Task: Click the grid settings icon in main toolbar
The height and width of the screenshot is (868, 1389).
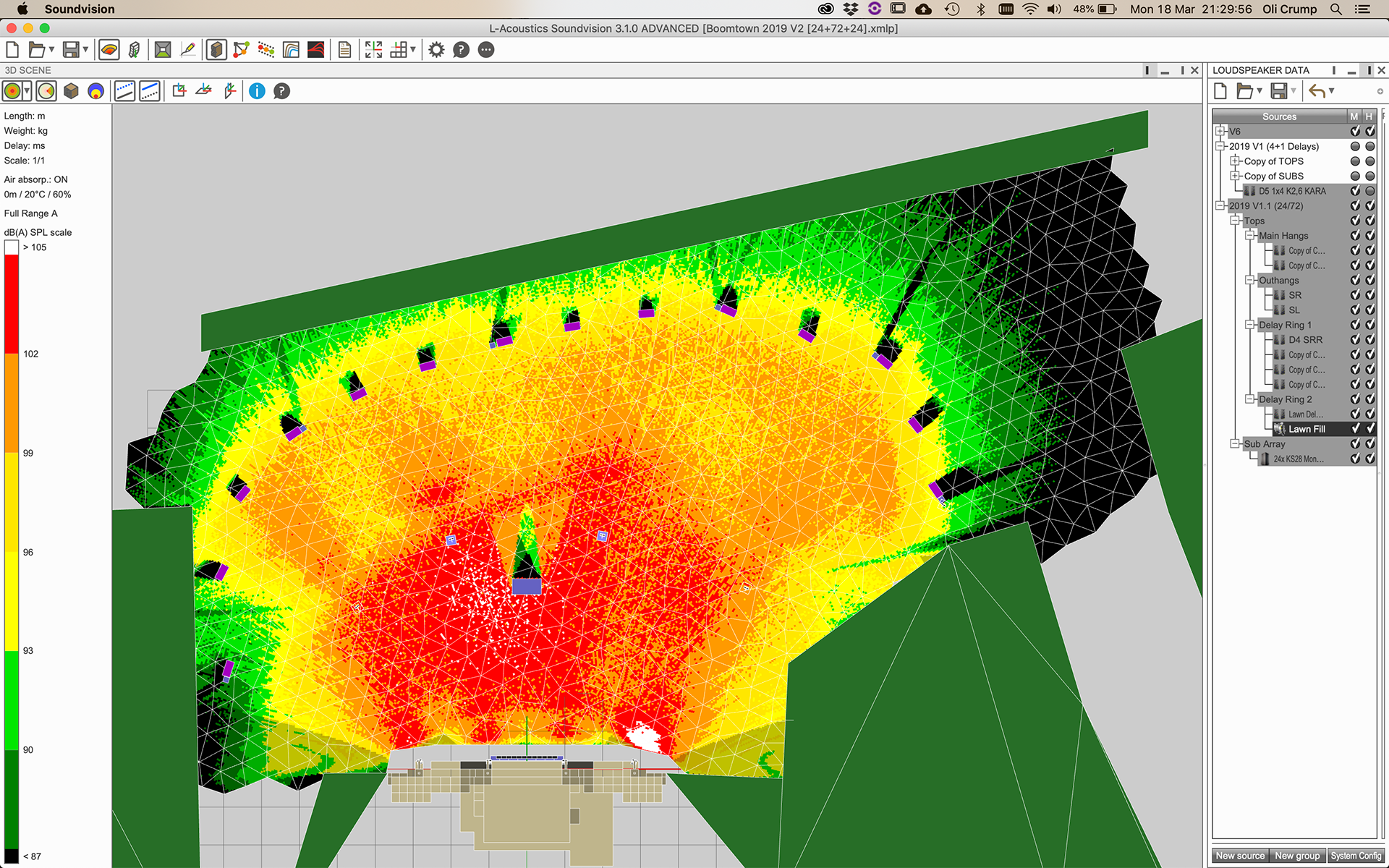Action: click(x=399, y=50)
